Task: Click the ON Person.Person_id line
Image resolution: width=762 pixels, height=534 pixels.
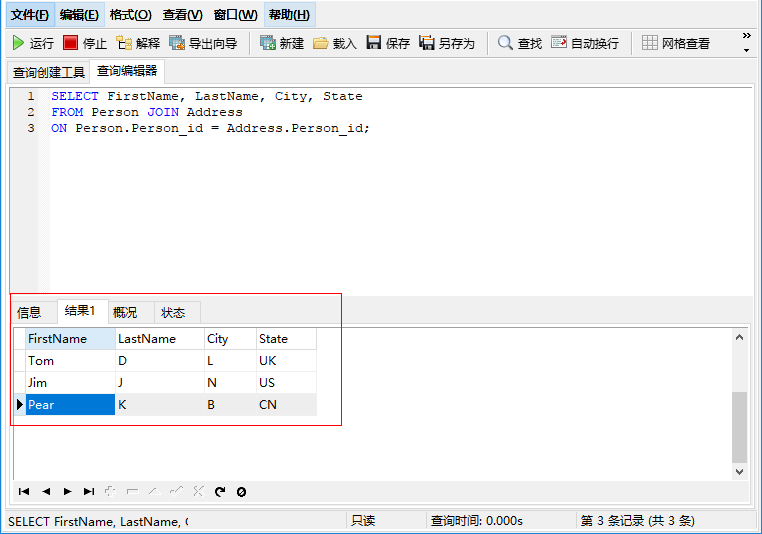Action: pos(210,128)
